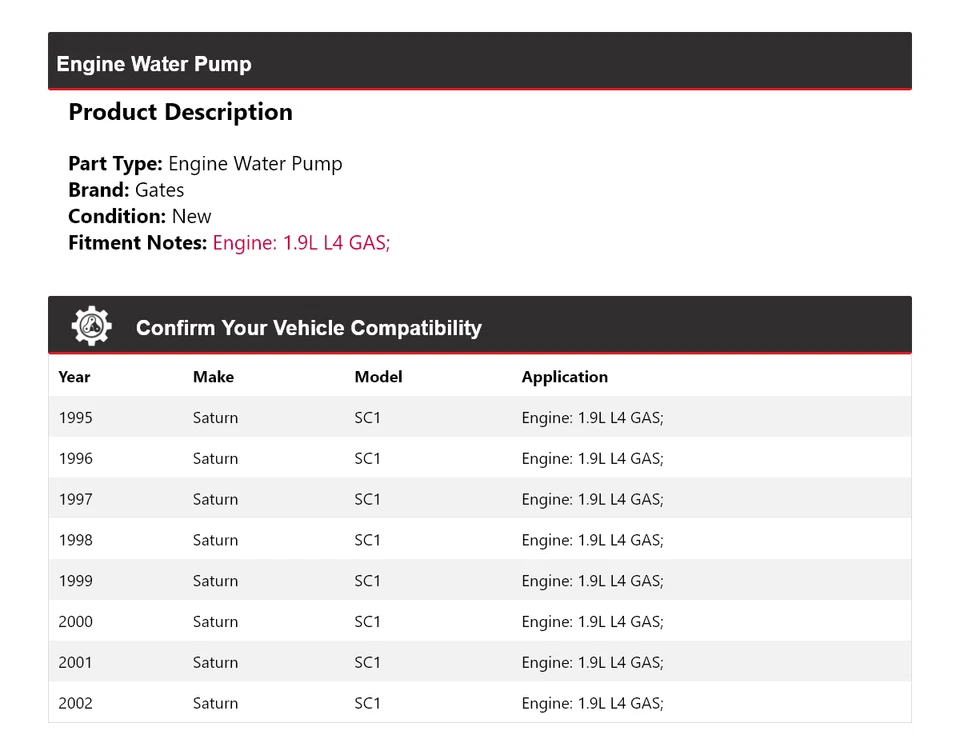Click the Brand: Gates text
The width and height of the screenshot is (960, 755).
(x=126, y=190)
